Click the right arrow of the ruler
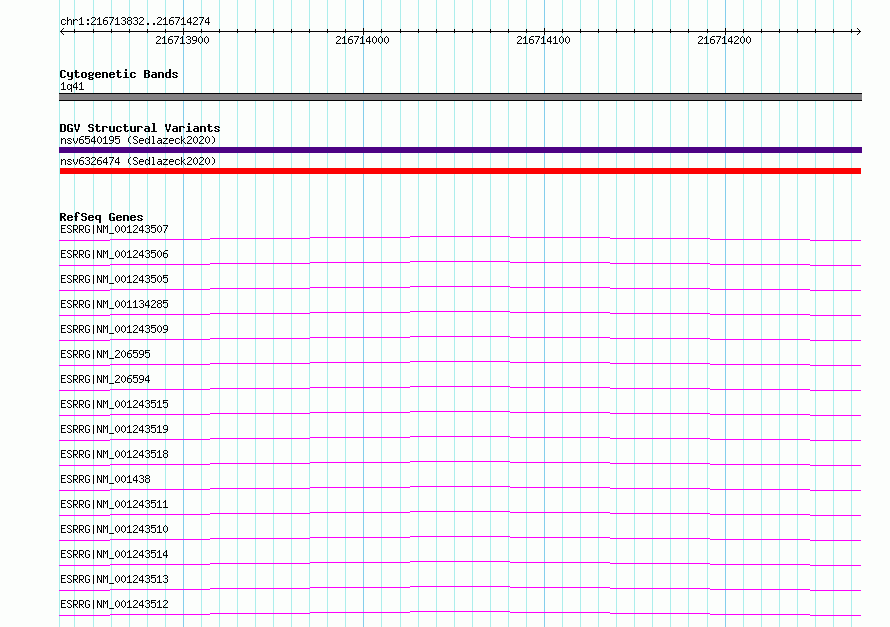 coord(858,31)
